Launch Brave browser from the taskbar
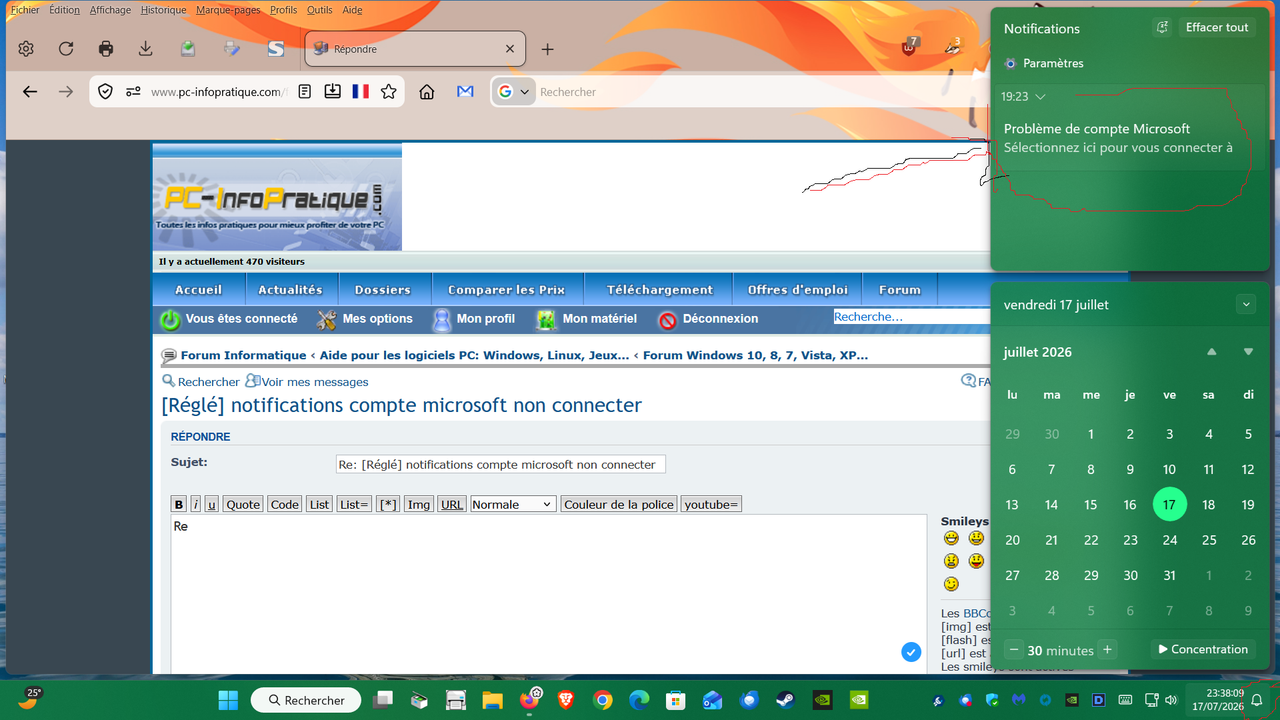The width and height of the screenshot is (1280, 720). pos(566,700)
